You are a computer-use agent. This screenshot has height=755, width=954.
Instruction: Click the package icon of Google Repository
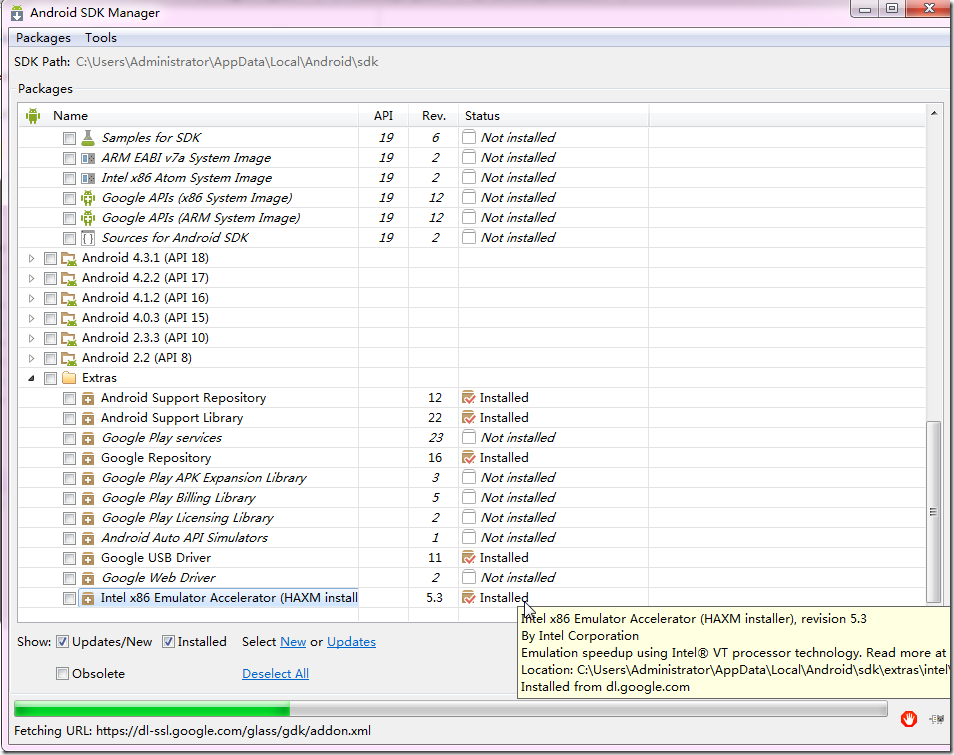(88, 458)
